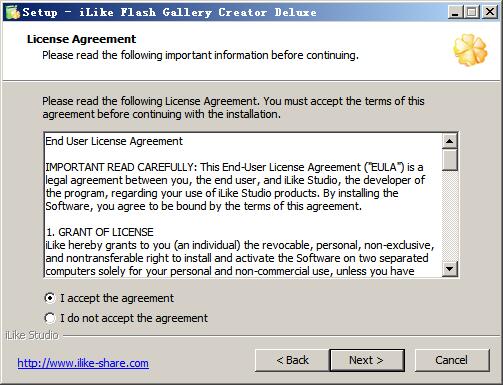Open the ilike-share.com website link
This screenshot has height=385, width=503.
click(83, 363)
